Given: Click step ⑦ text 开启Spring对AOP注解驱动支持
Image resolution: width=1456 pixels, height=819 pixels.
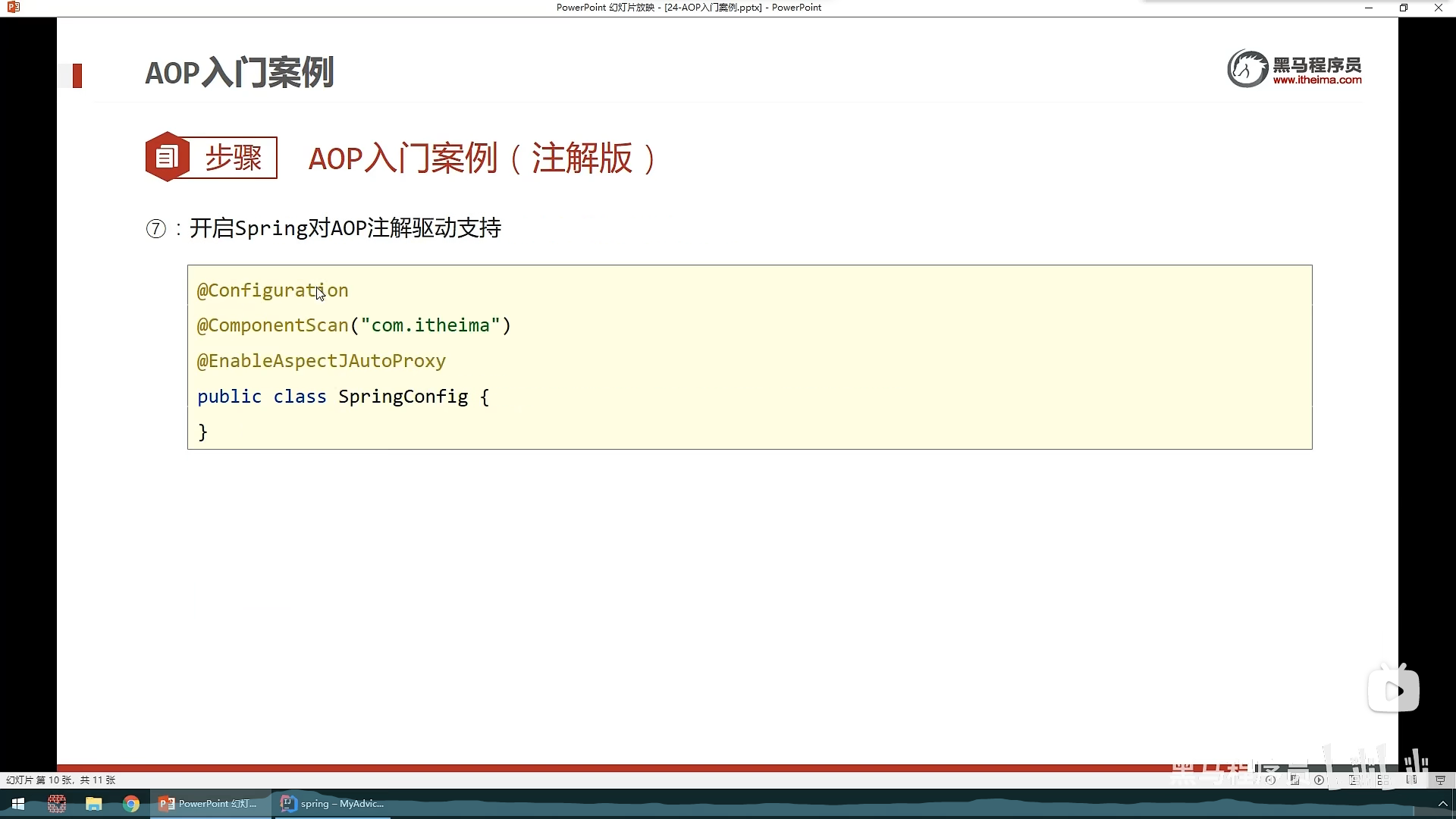Looking at the screenshot, I should (345, 228).
